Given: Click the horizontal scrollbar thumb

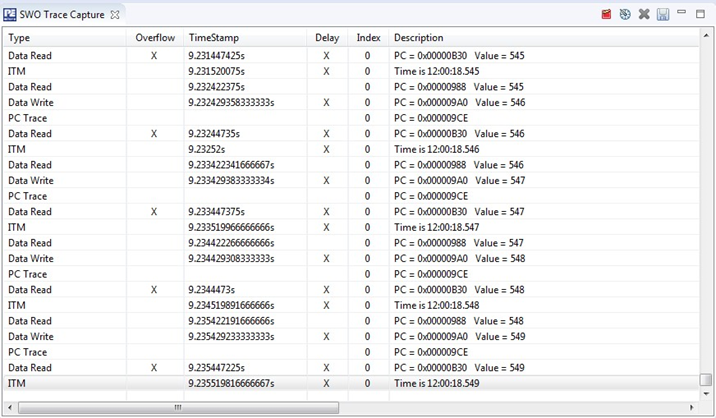Looking at the screenshot, I should point(178,407).
